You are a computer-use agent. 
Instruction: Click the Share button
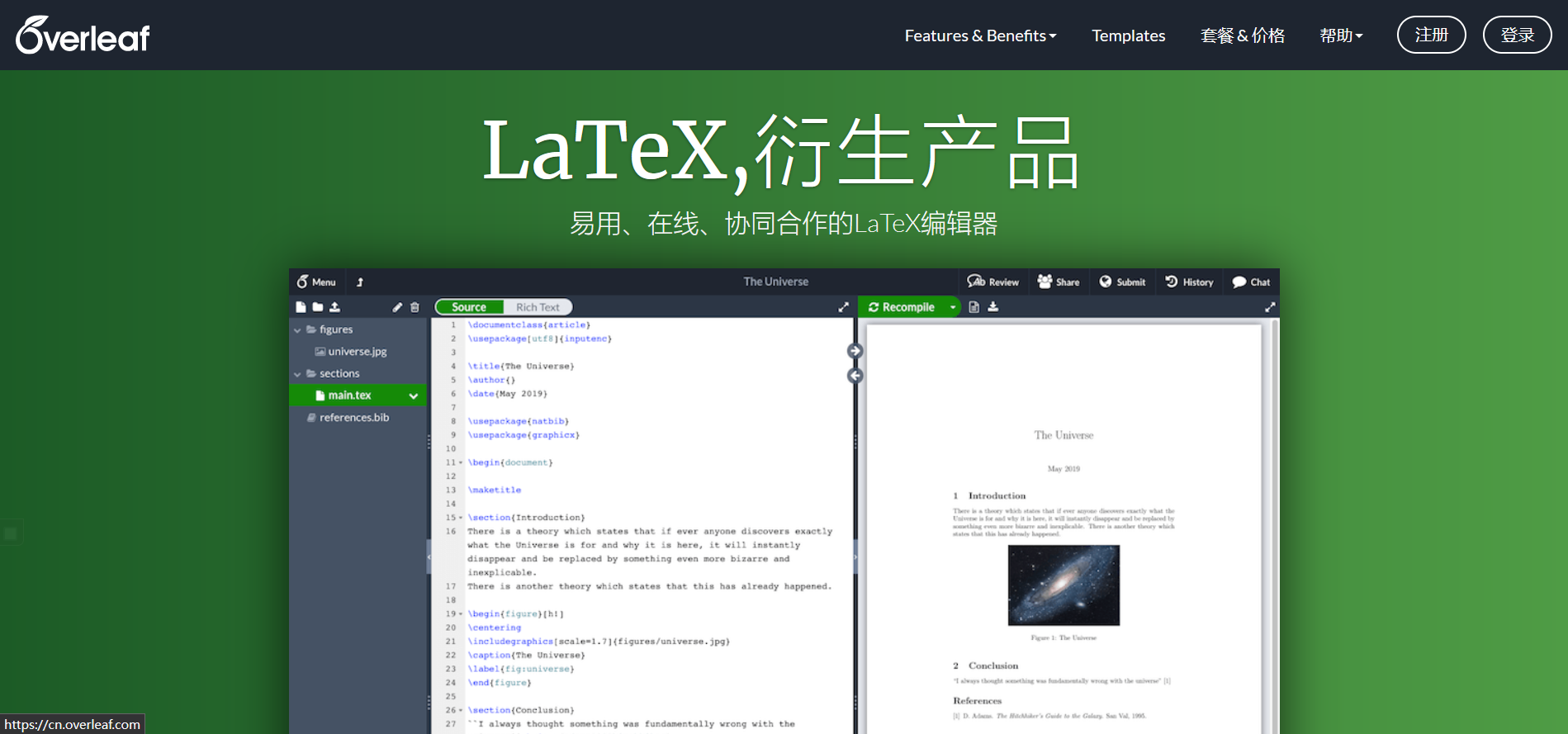1059,282
